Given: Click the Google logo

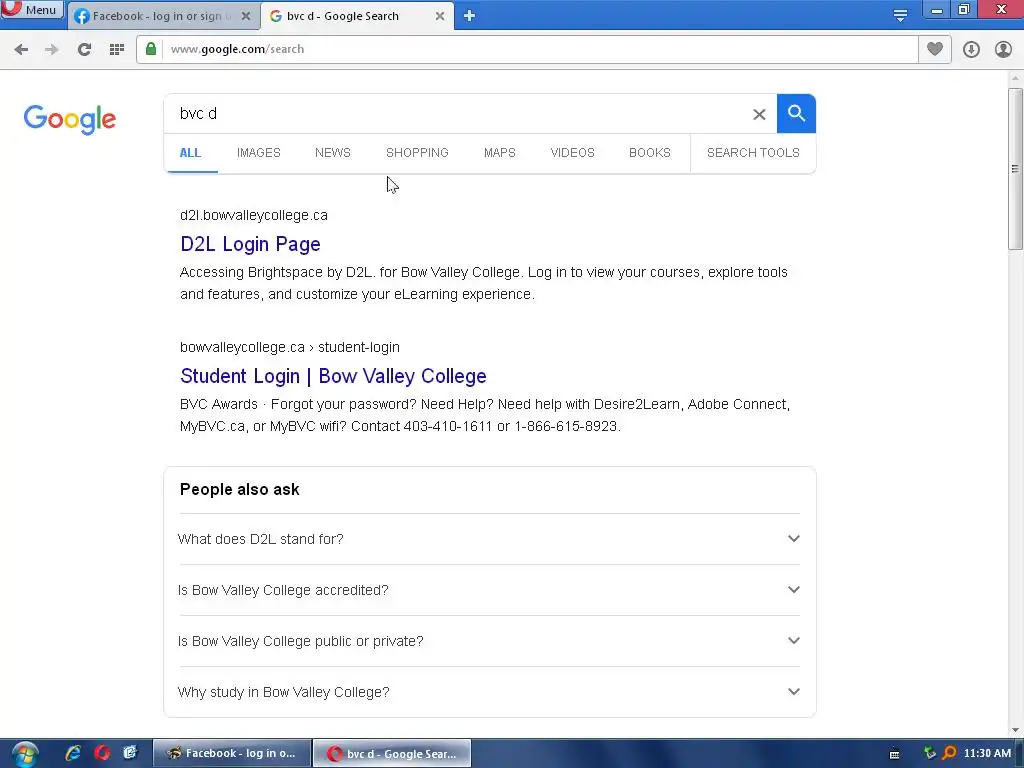Looking at the screenshot, I should [70, 119].
